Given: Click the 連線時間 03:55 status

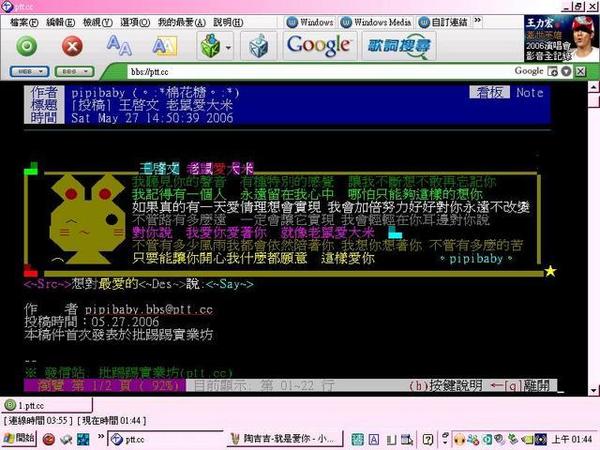Looking at the screenshot, I should pyautogui.click(x=38, y=421).
